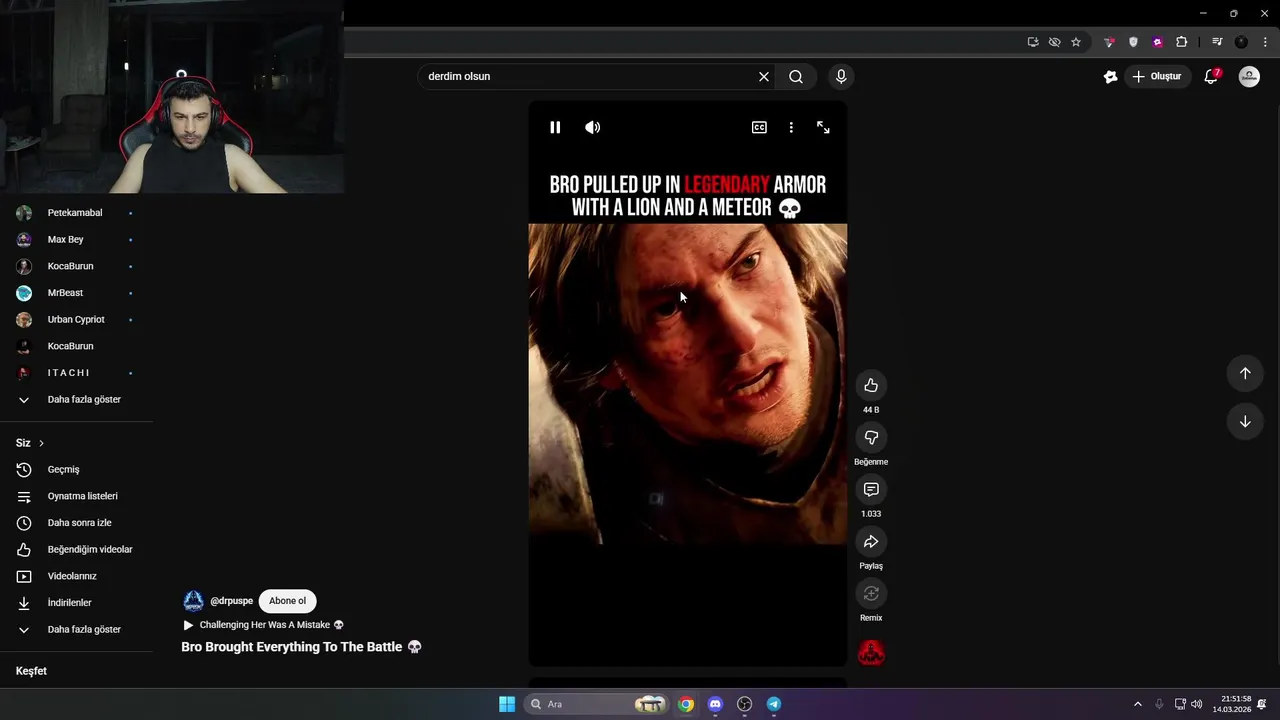Viewport: 1280px width, 720px height.
Task: Mute the Shorts video volume
Action: point(593,127)
